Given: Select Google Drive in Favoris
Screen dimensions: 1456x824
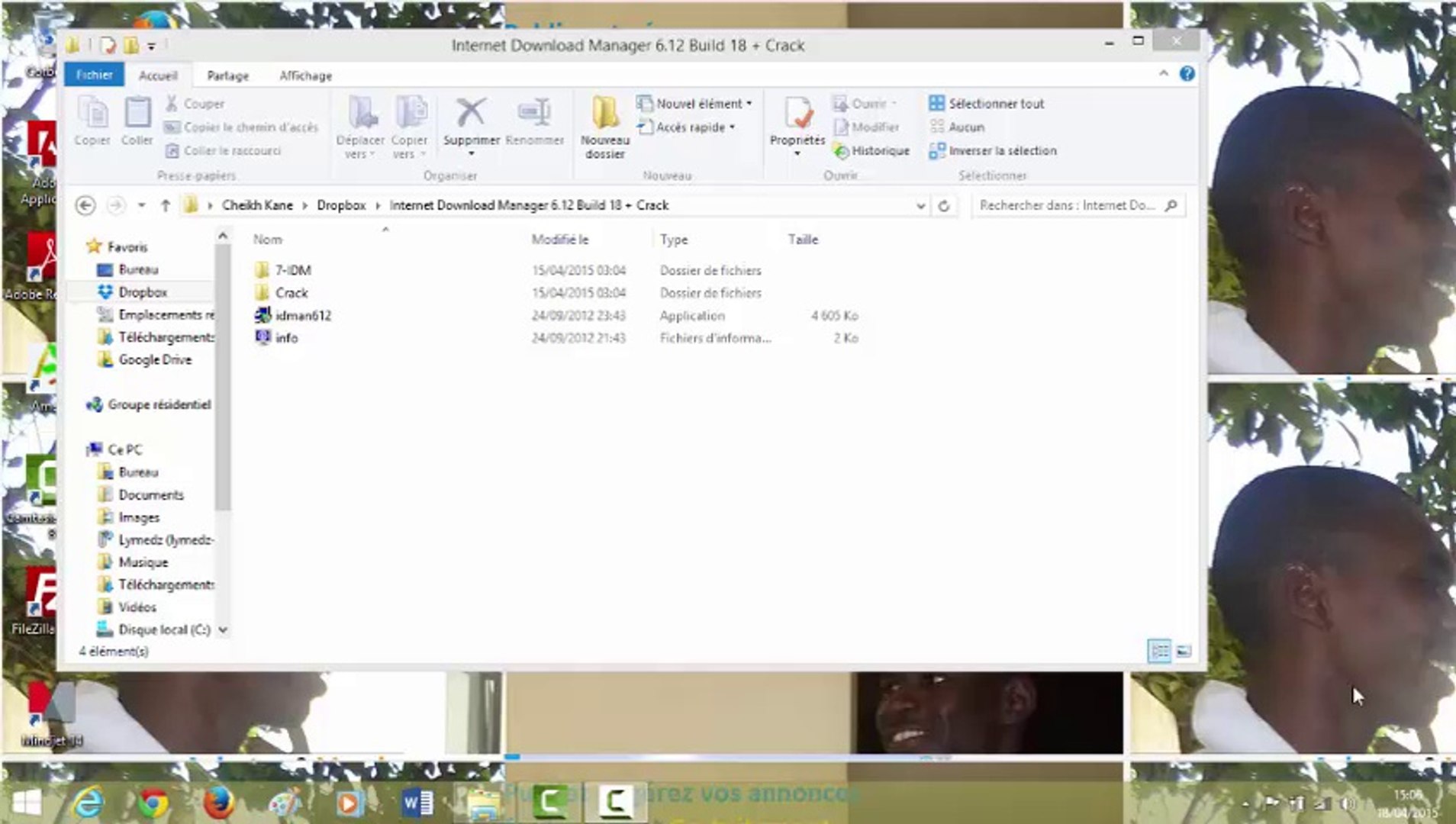Looking at the screenshot, I should 155,359.
